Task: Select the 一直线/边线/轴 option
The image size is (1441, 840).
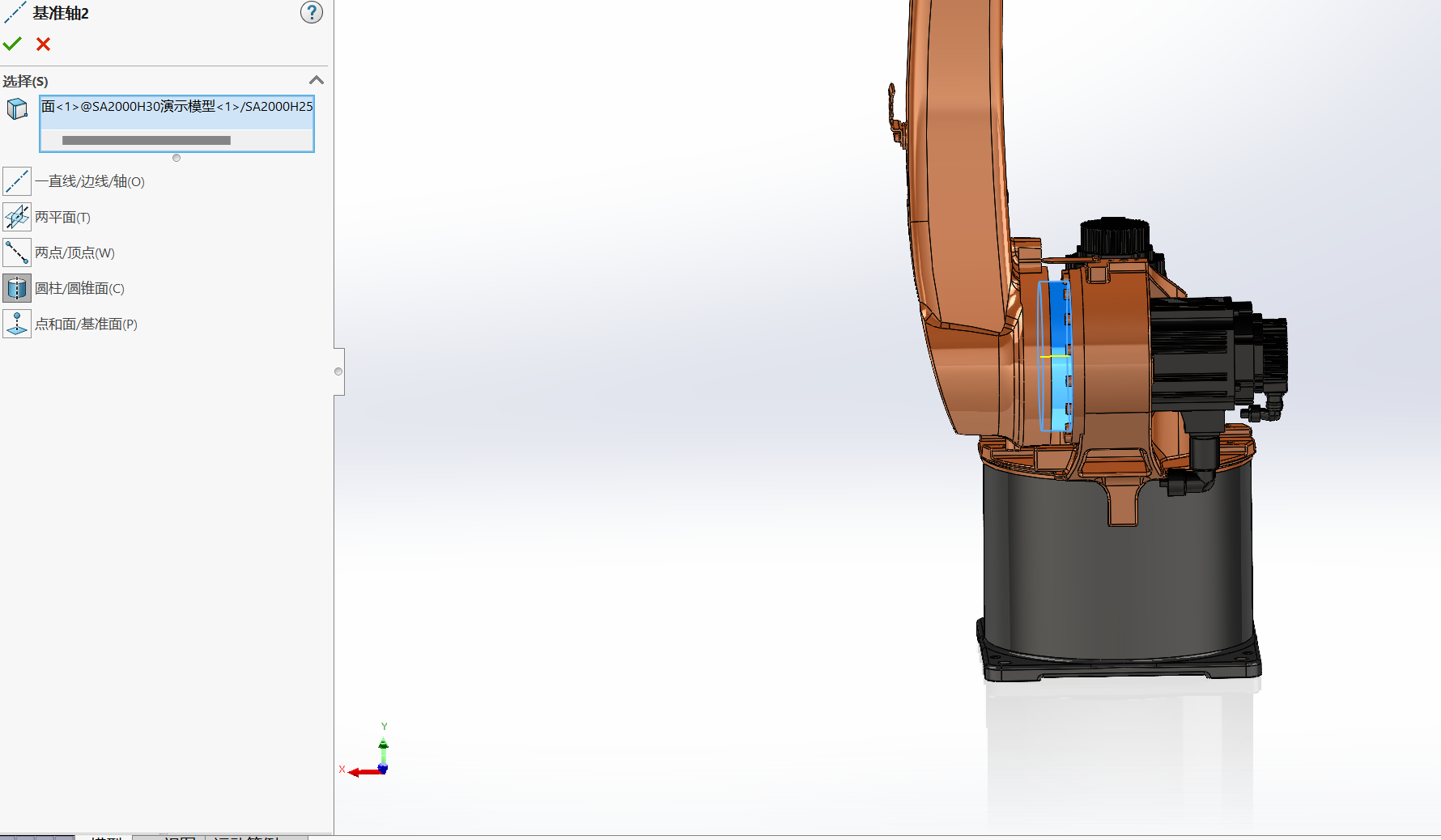Action: [17, 181]
